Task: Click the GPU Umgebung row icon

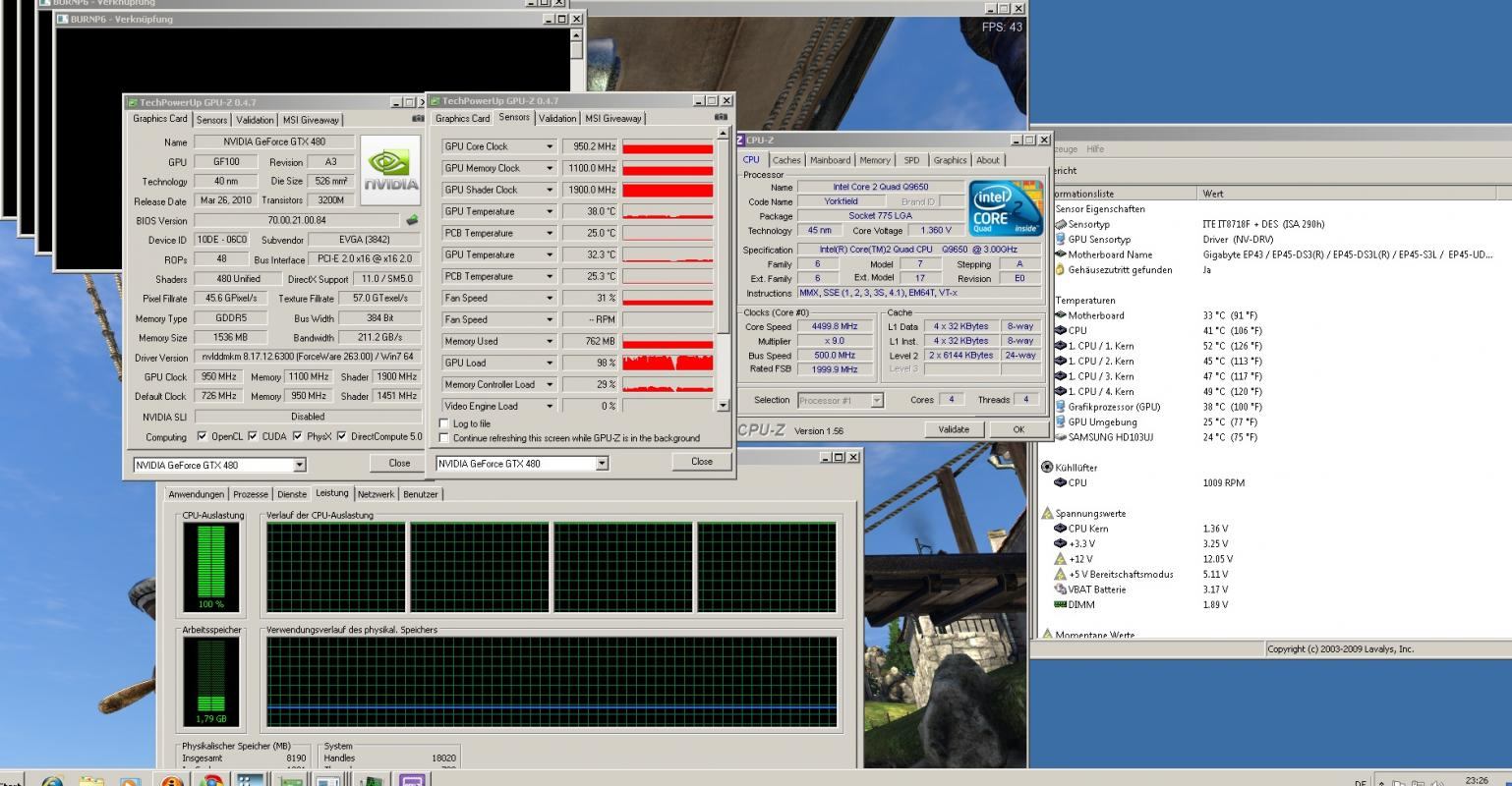Action: [x=1061, y=421]
